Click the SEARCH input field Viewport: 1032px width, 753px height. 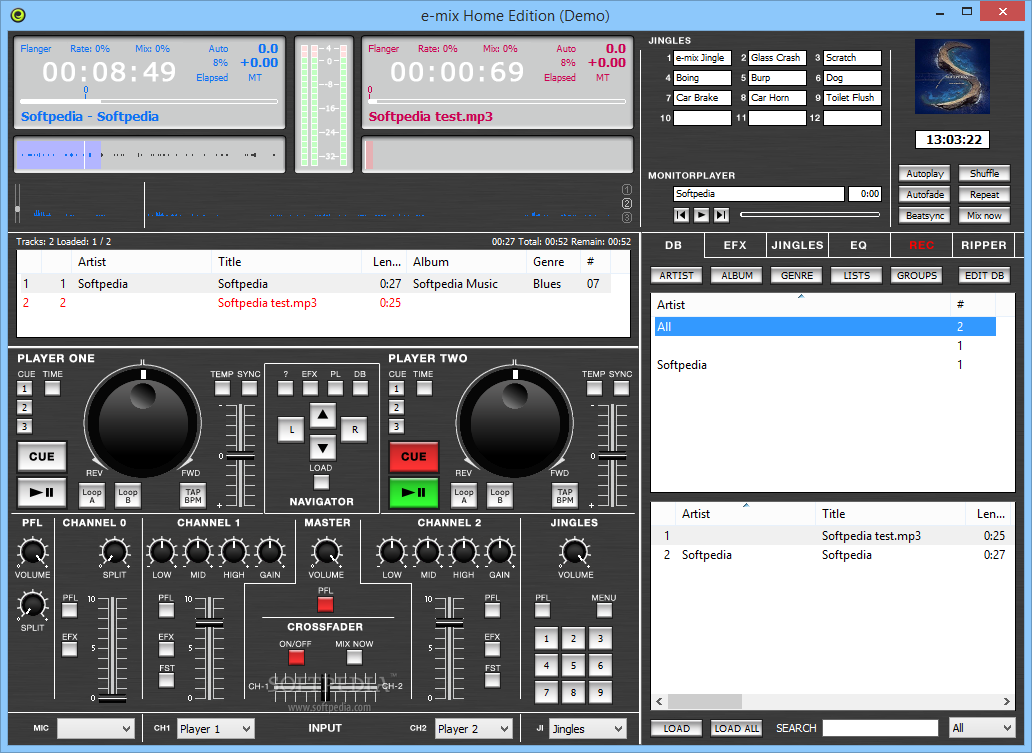(x=880, y=728)
